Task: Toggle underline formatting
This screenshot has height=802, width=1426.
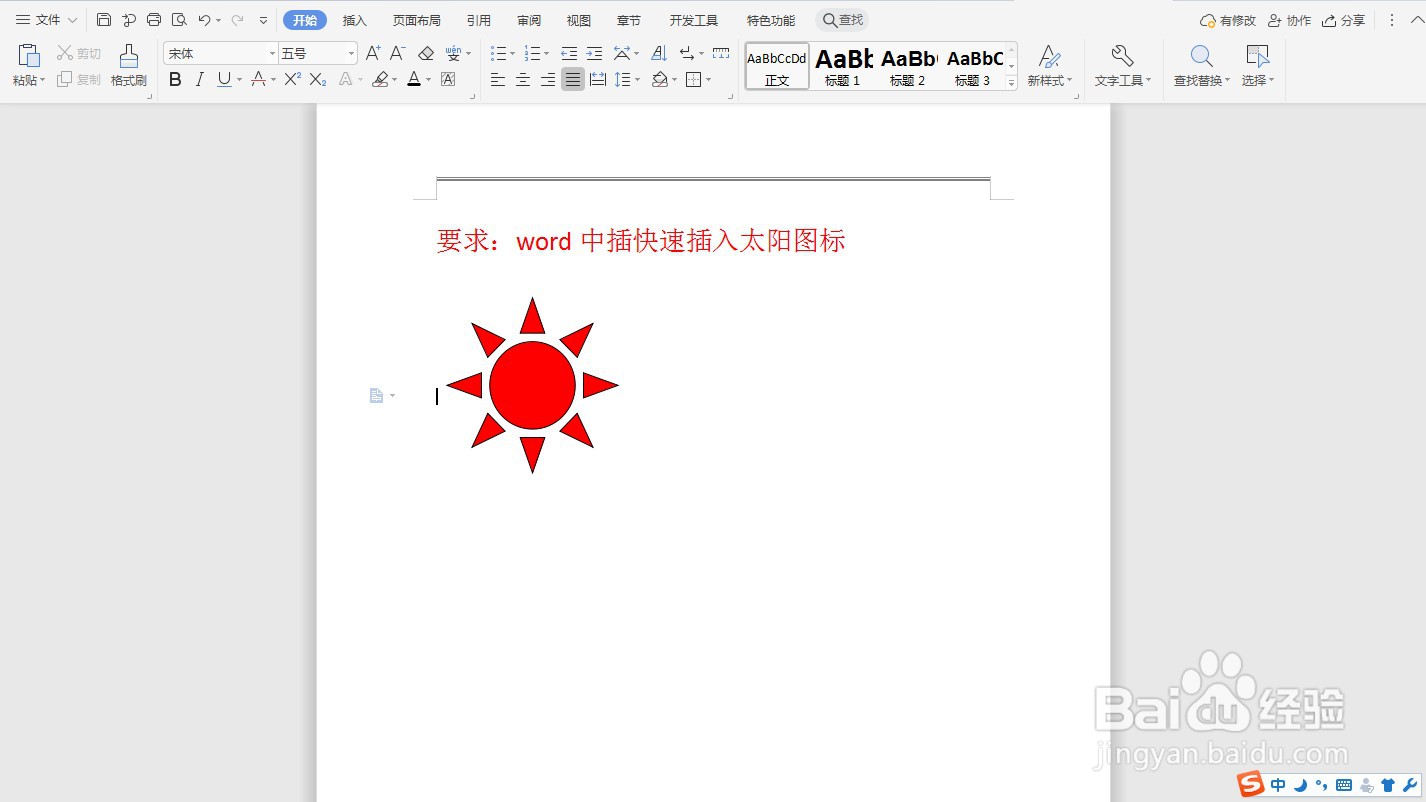Action: (224, 79)
